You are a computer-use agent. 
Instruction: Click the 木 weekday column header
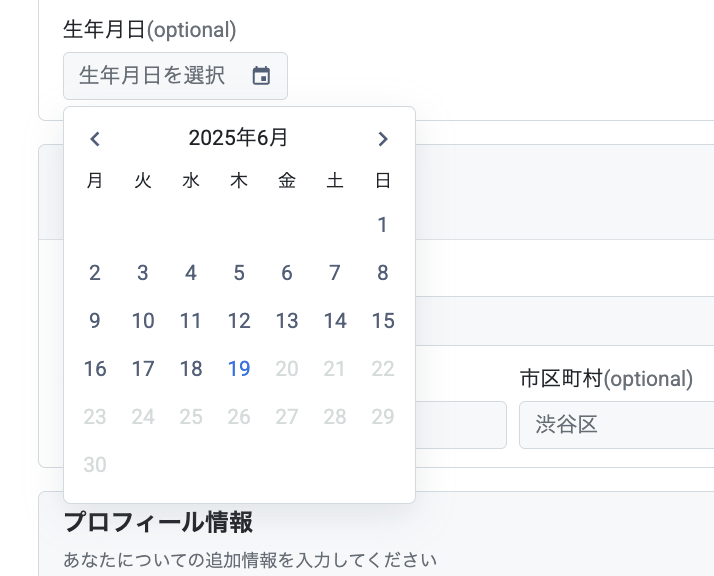point(239,180)
